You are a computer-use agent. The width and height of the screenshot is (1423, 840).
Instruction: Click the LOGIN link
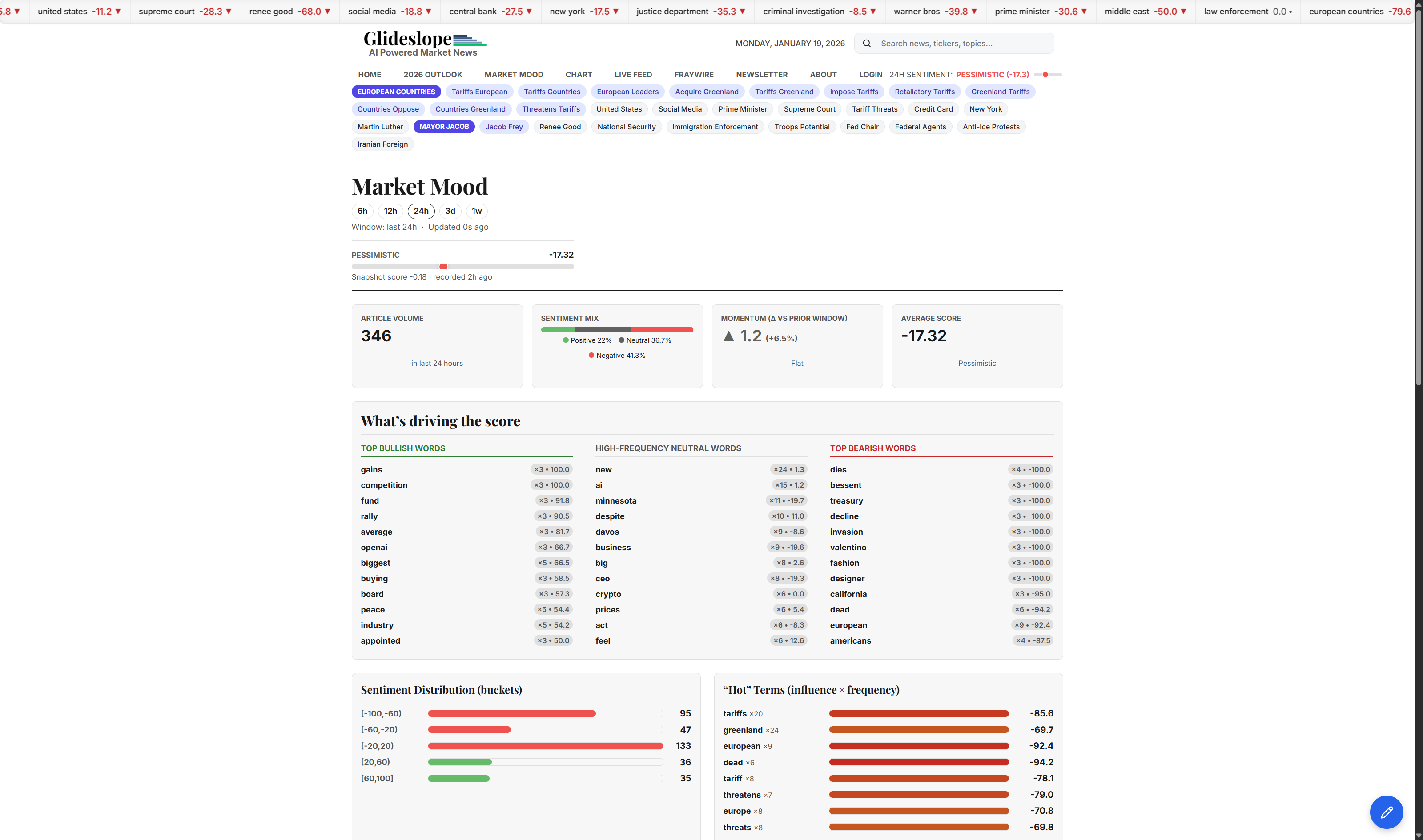tap(870, 75)
